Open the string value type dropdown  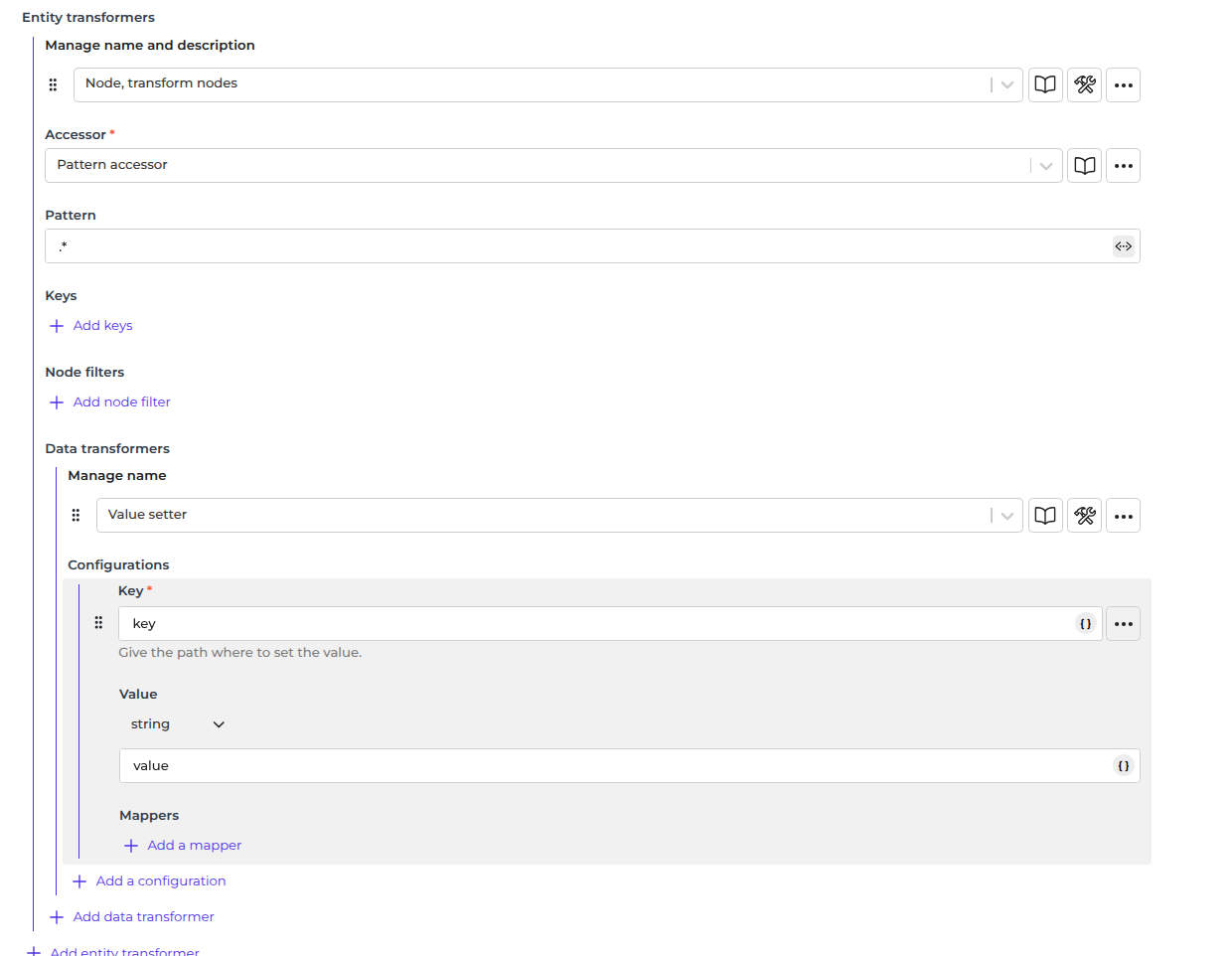click(177, 724)
